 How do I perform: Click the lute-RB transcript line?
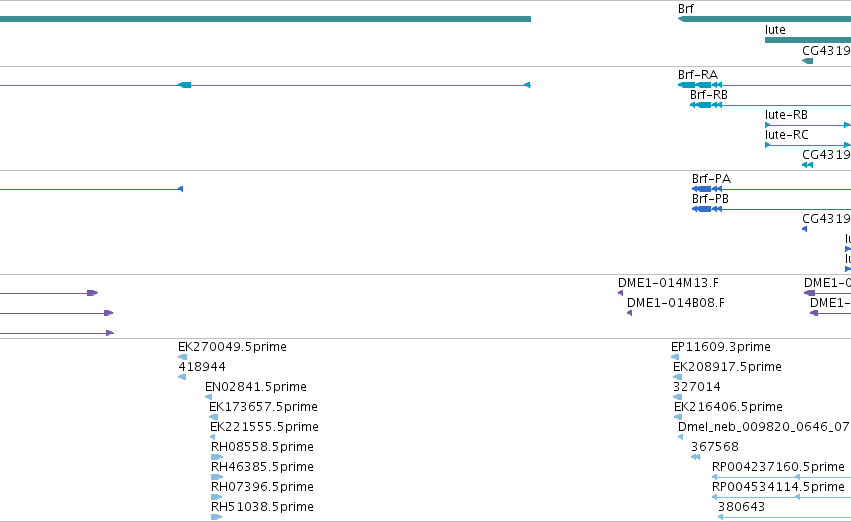[808, 125]
